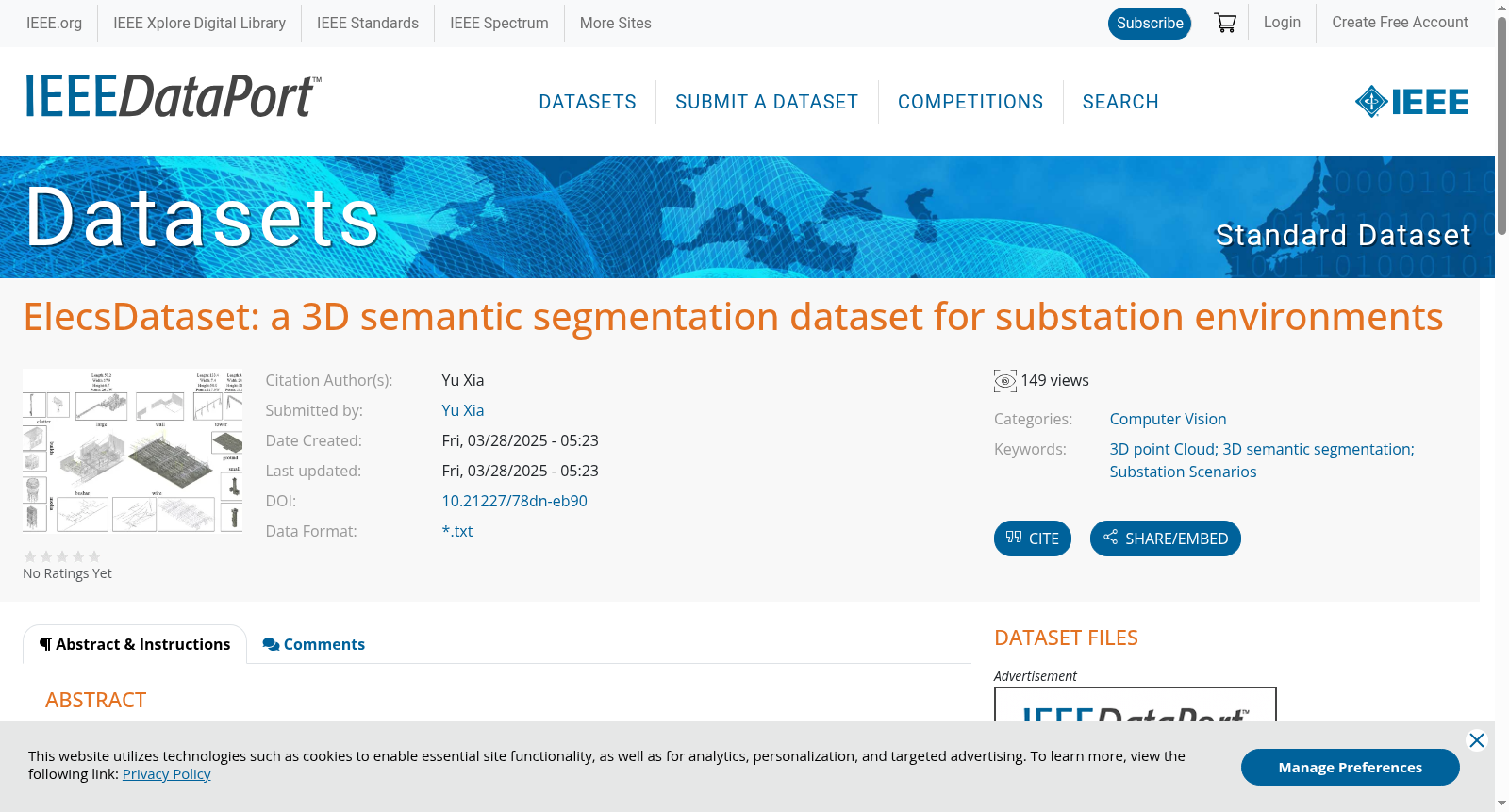Click the Subscribe button

pos(1150,24)
